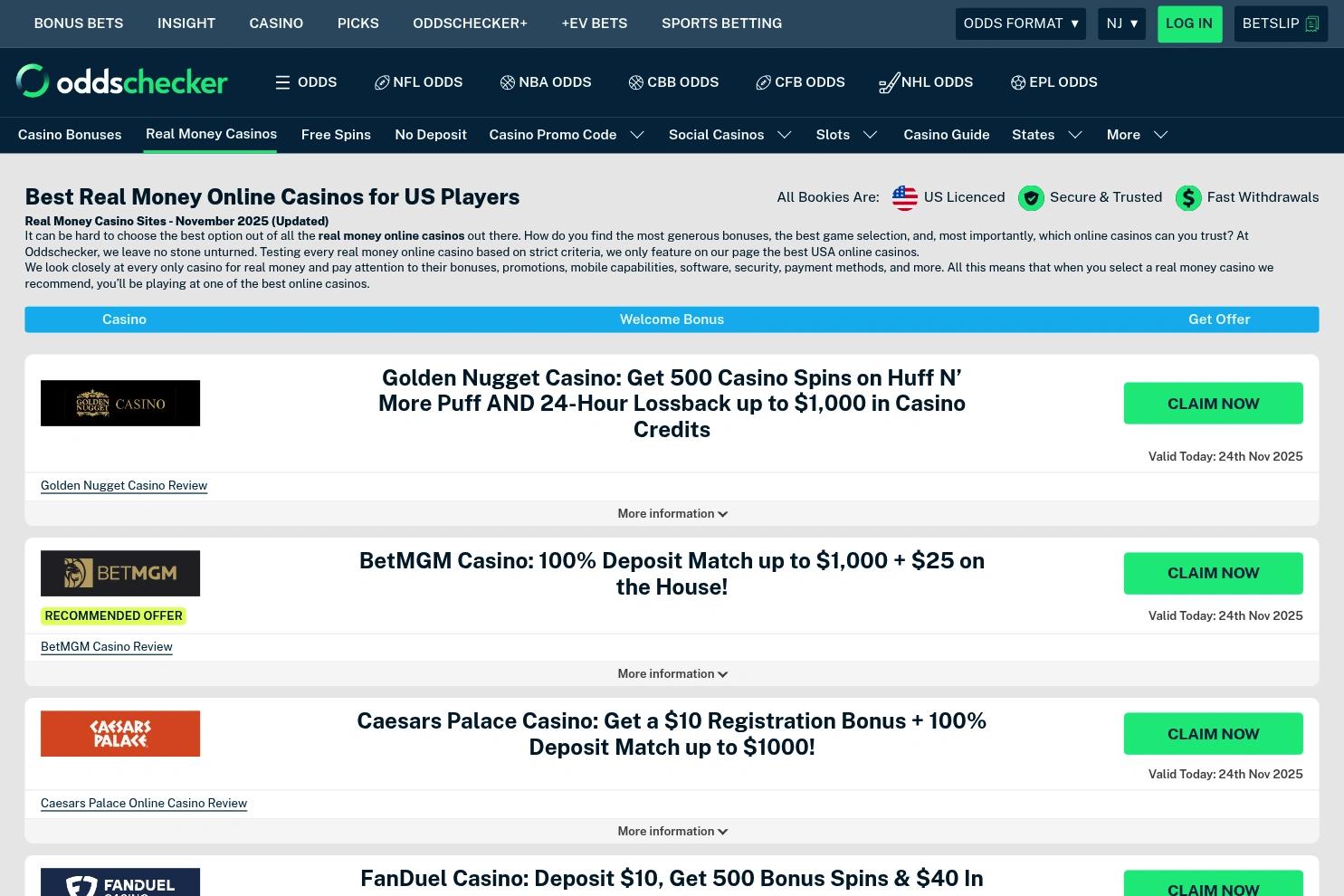Expand the Slots submenu
1344x896 pixels.
click(x=871, y=135)
